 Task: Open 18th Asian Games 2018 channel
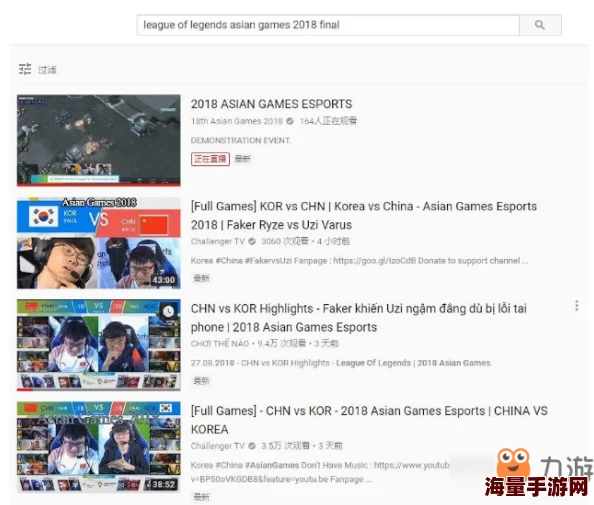237,121
